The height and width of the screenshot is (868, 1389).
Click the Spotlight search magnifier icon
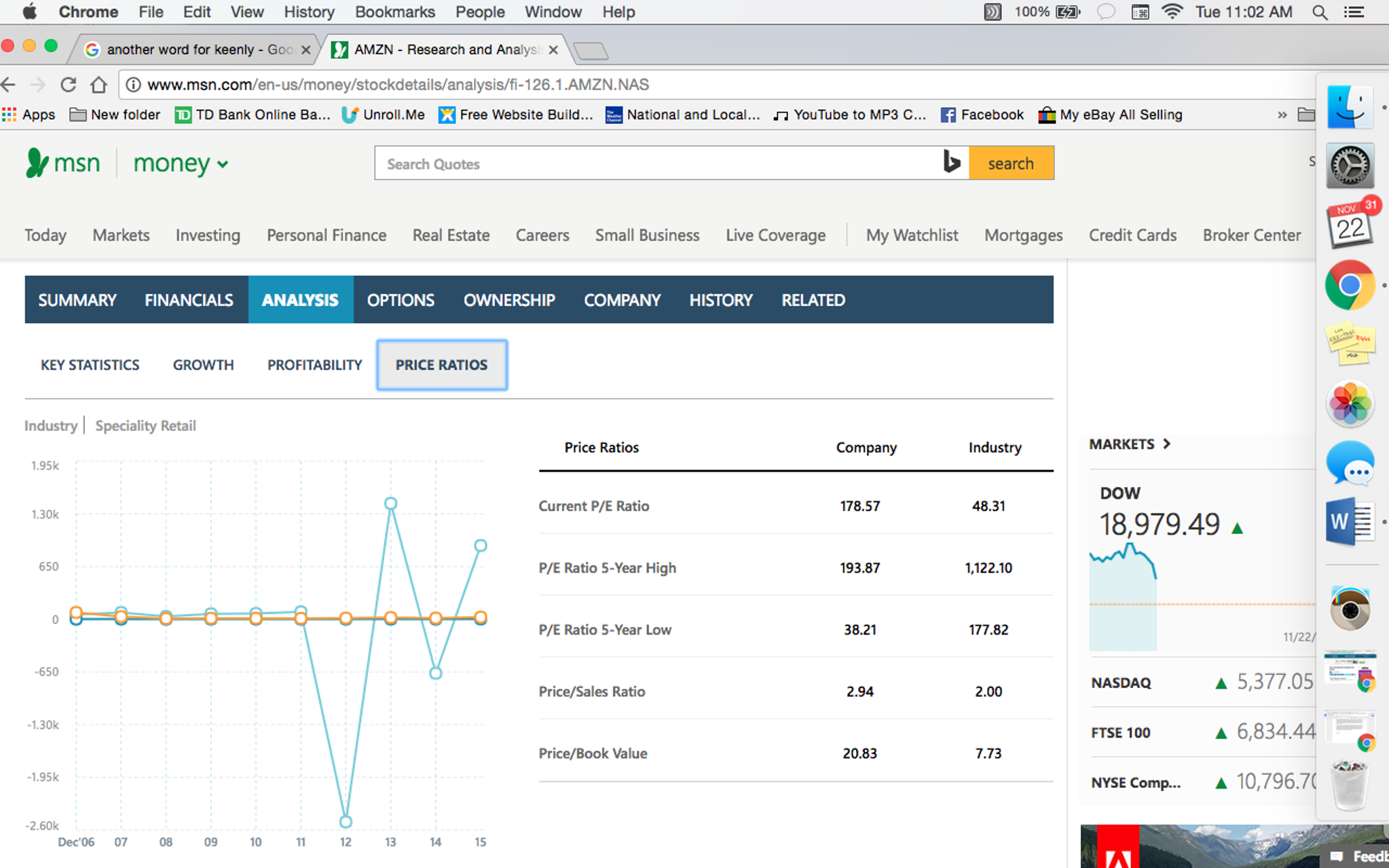1320,12
